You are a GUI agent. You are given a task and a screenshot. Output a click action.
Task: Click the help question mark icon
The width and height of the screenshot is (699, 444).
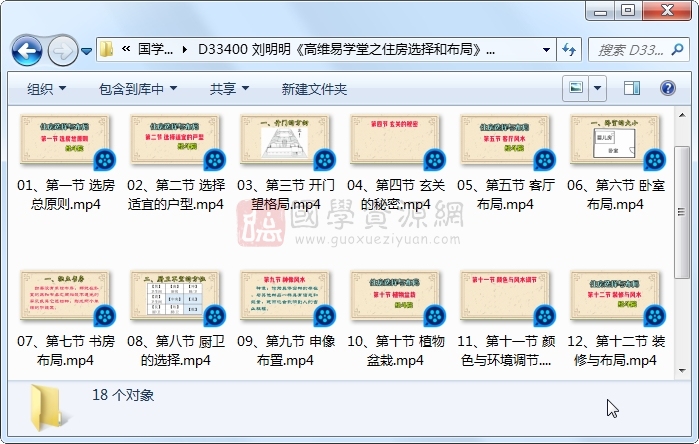669,89
